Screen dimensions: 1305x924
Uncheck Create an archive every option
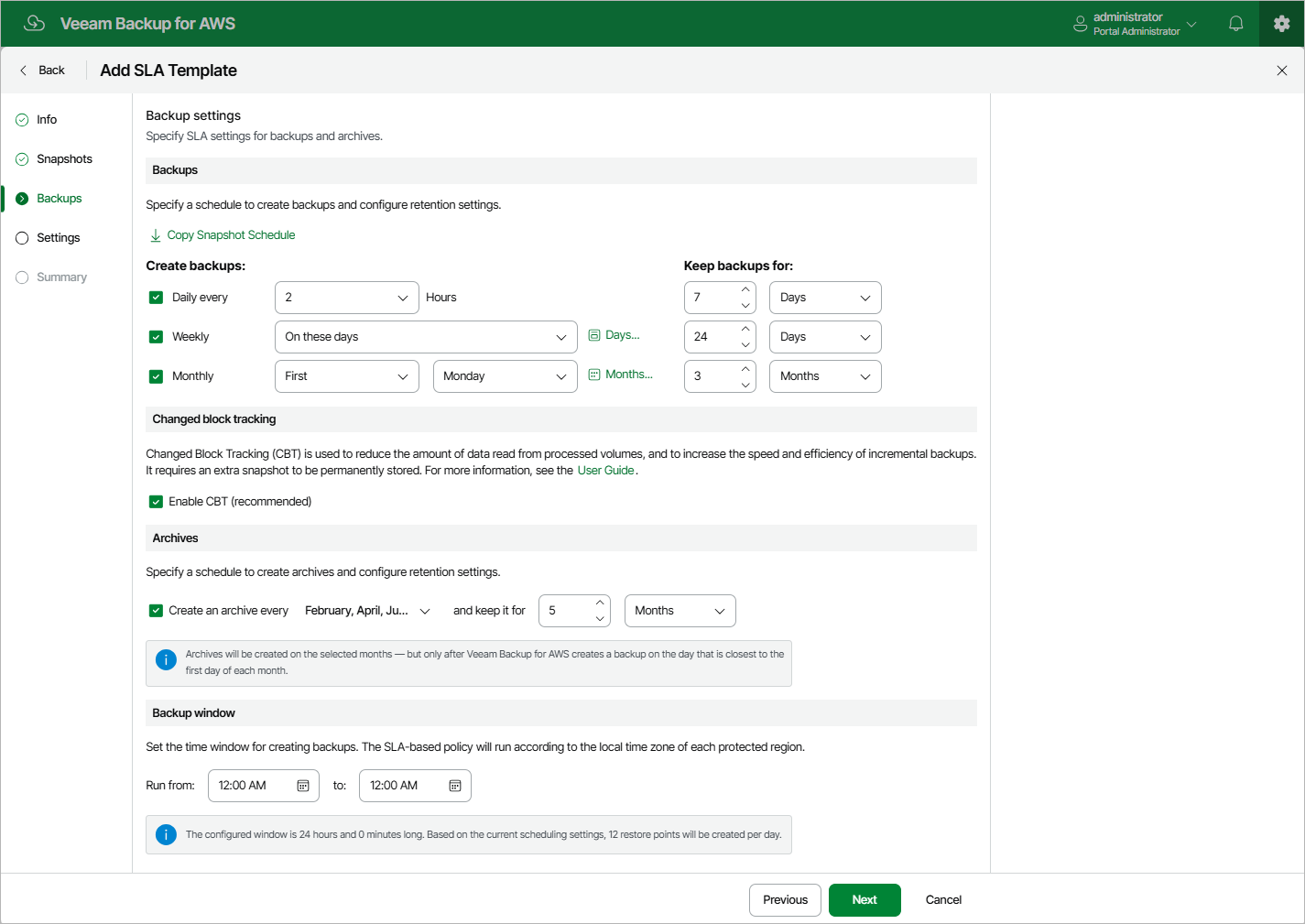[156, 610]
